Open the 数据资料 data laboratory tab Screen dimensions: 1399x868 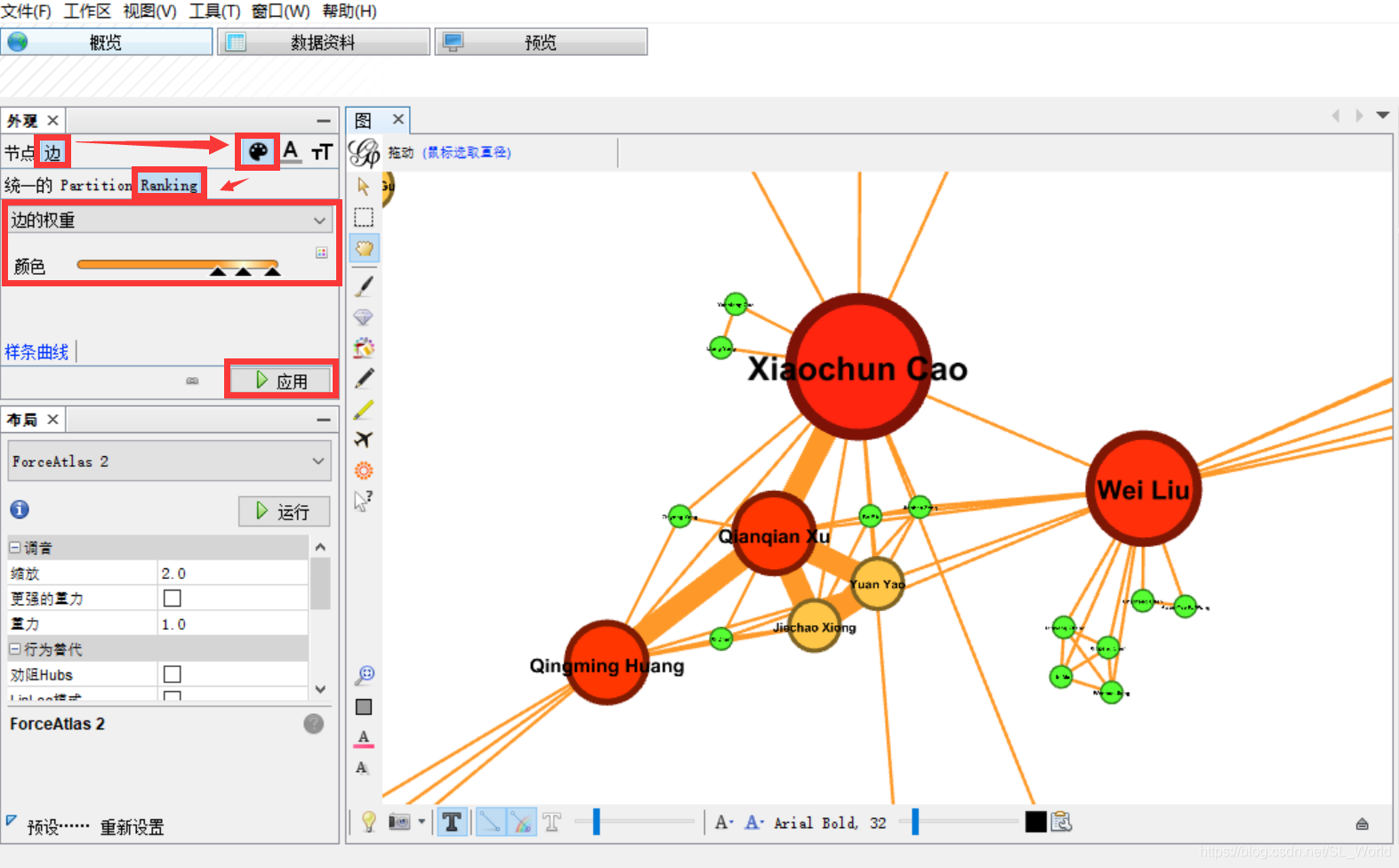pos(324,42)
